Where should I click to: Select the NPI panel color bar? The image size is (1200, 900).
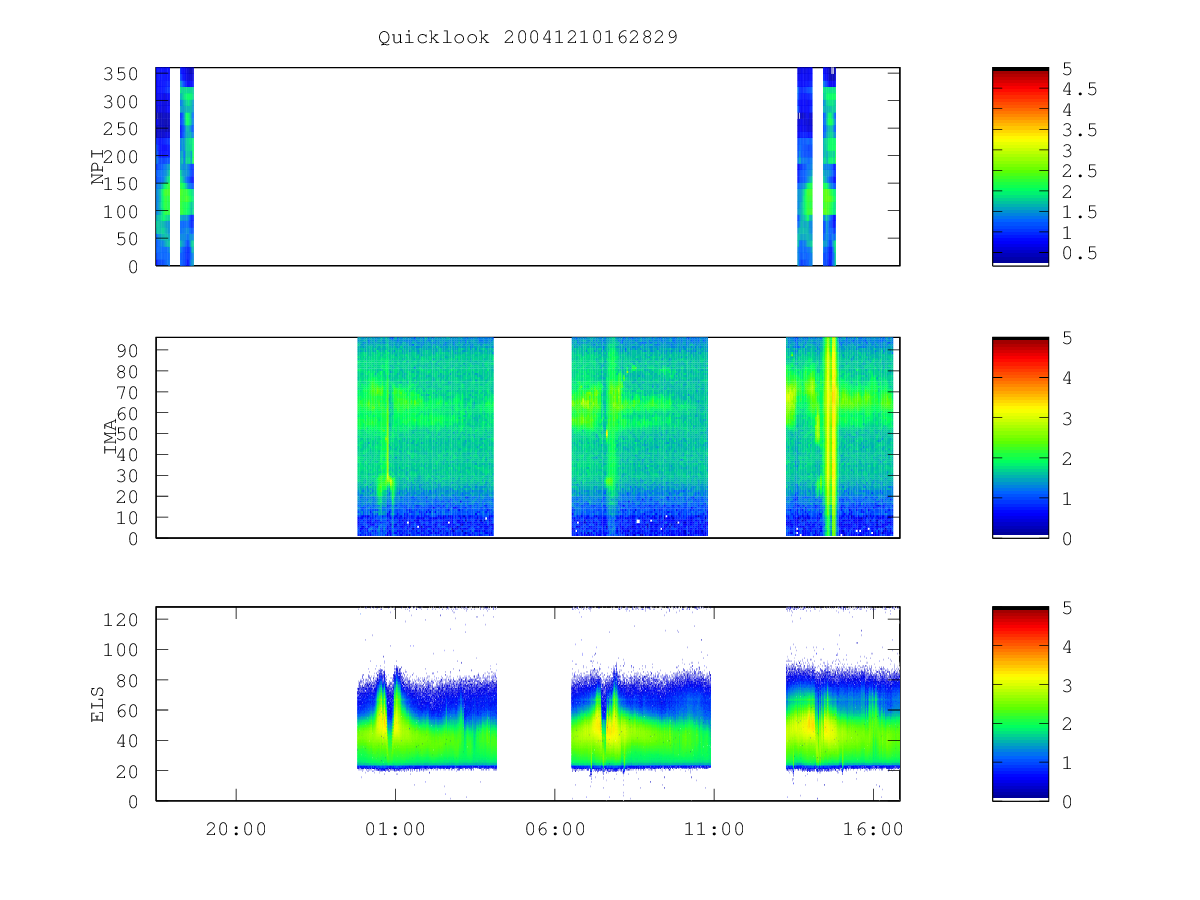pyautogui.click(x=1020, y=167)
